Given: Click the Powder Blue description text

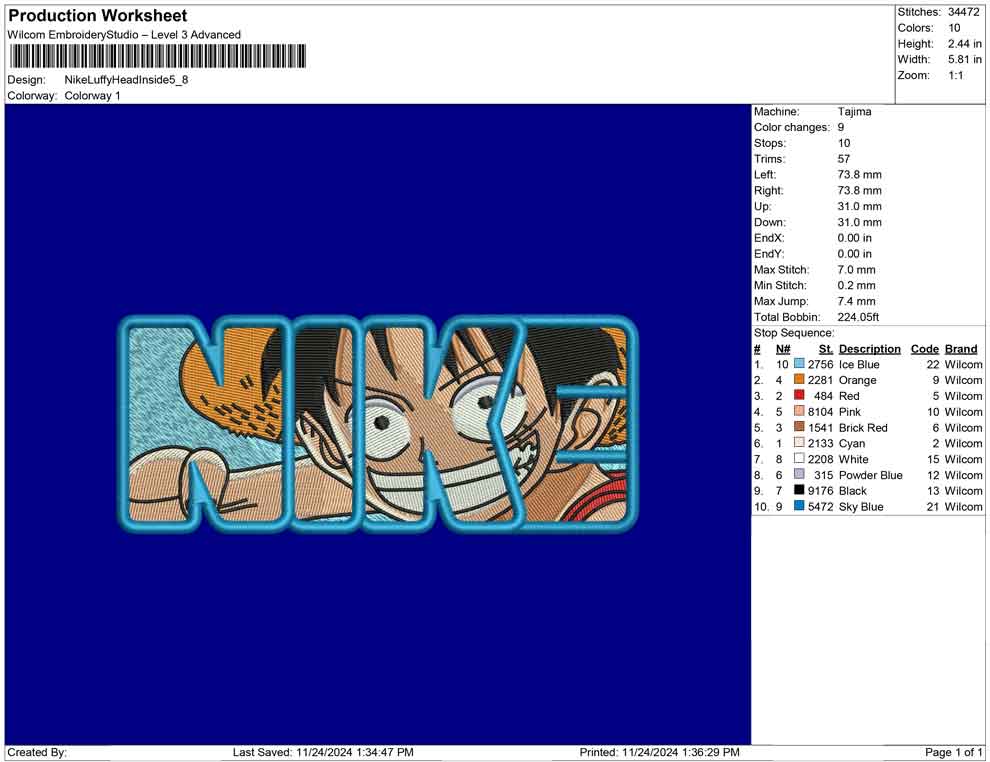Looking at the screenshot, I should pyautogui.click(x=870, y=475).
